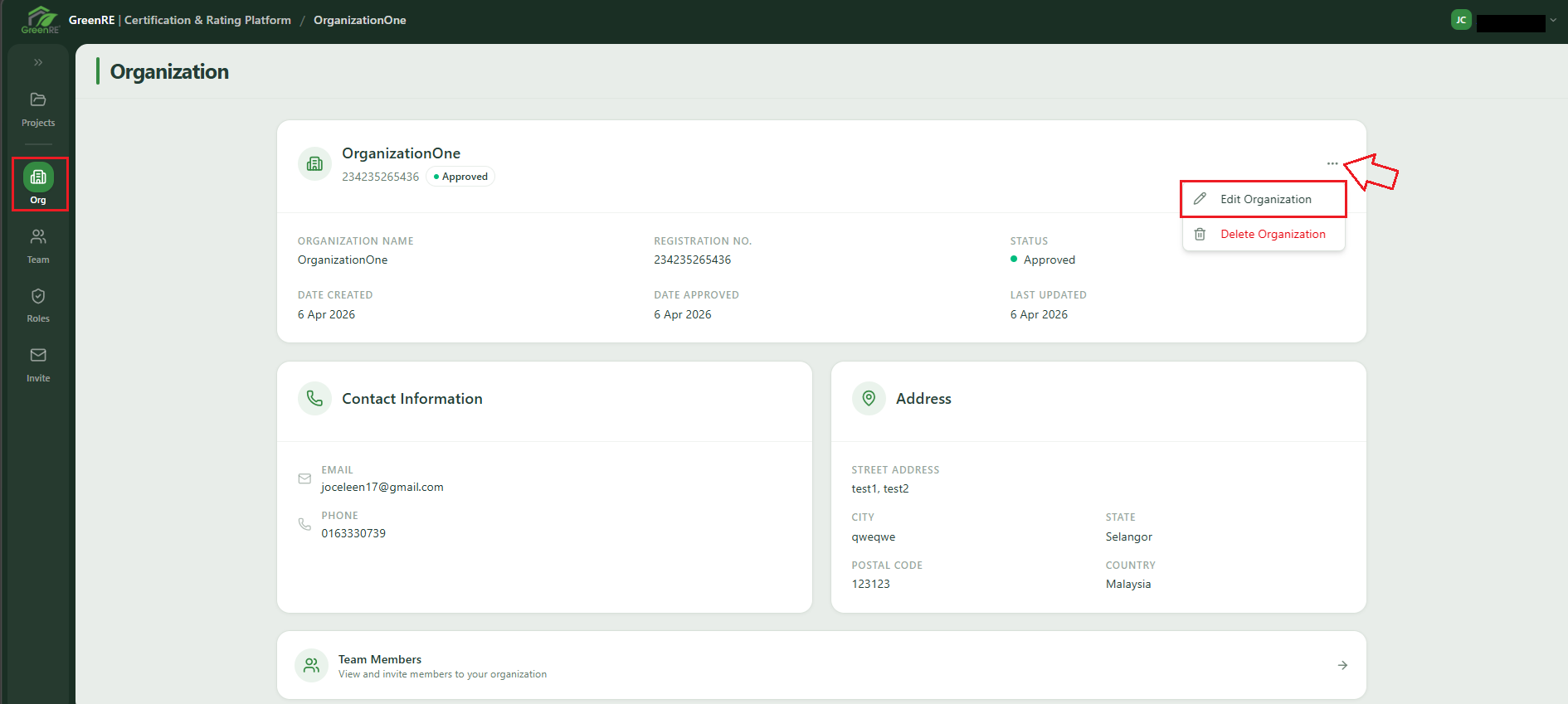Click the trash icon beside Delete Organization

(x=1200, y=234)
